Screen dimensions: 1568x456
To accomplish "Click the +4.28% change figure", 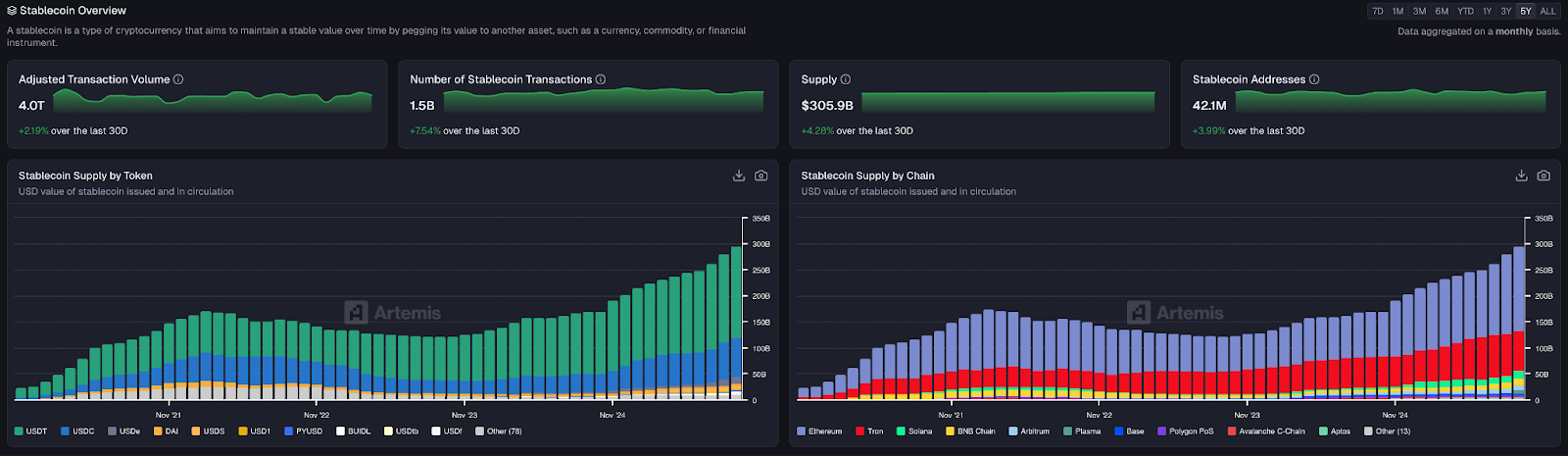I will click(x=817, y=130).
